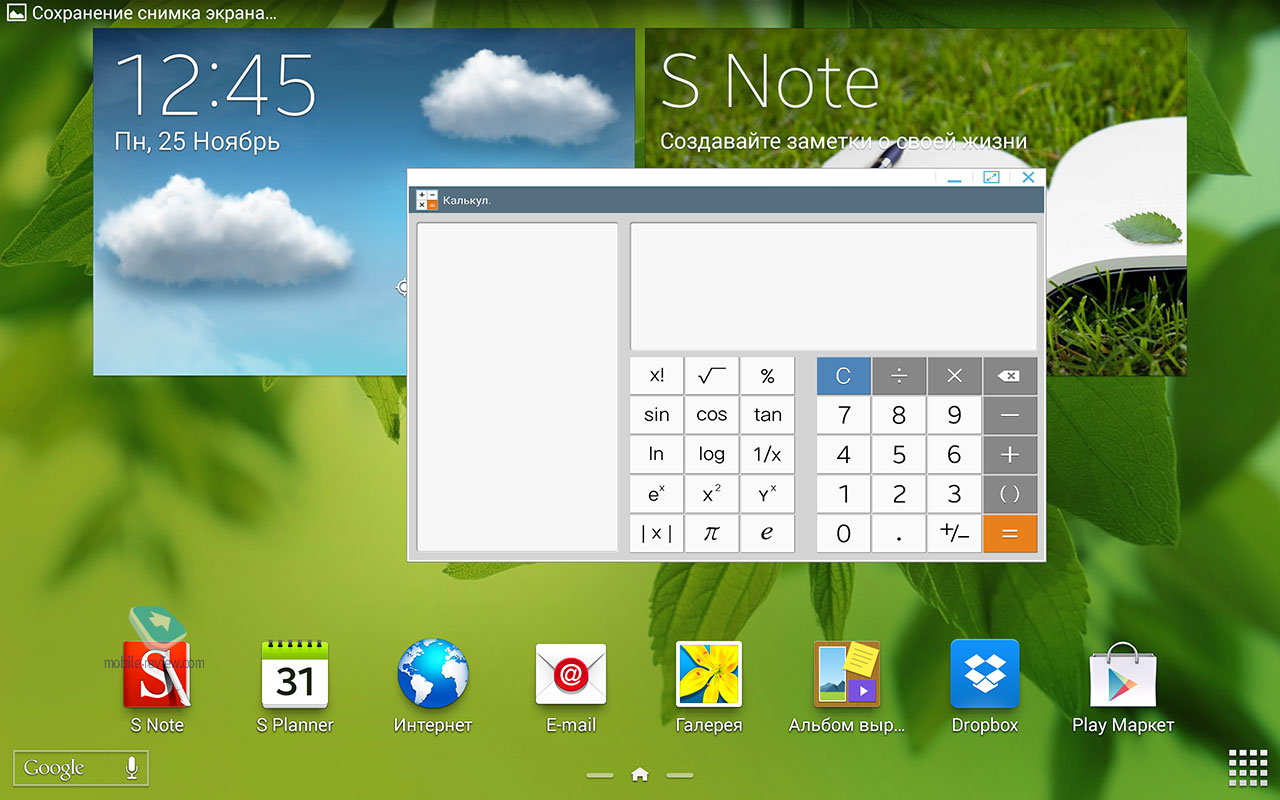The width and height of the screenshot is (1280, 800).
Task: Tap digit 7 on calculator
Action: pos(844,415)
